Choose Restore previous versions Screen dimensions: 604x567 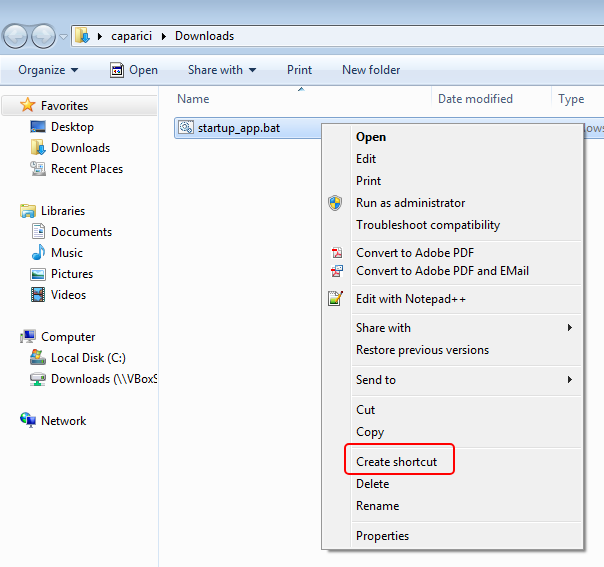point(422,350)
